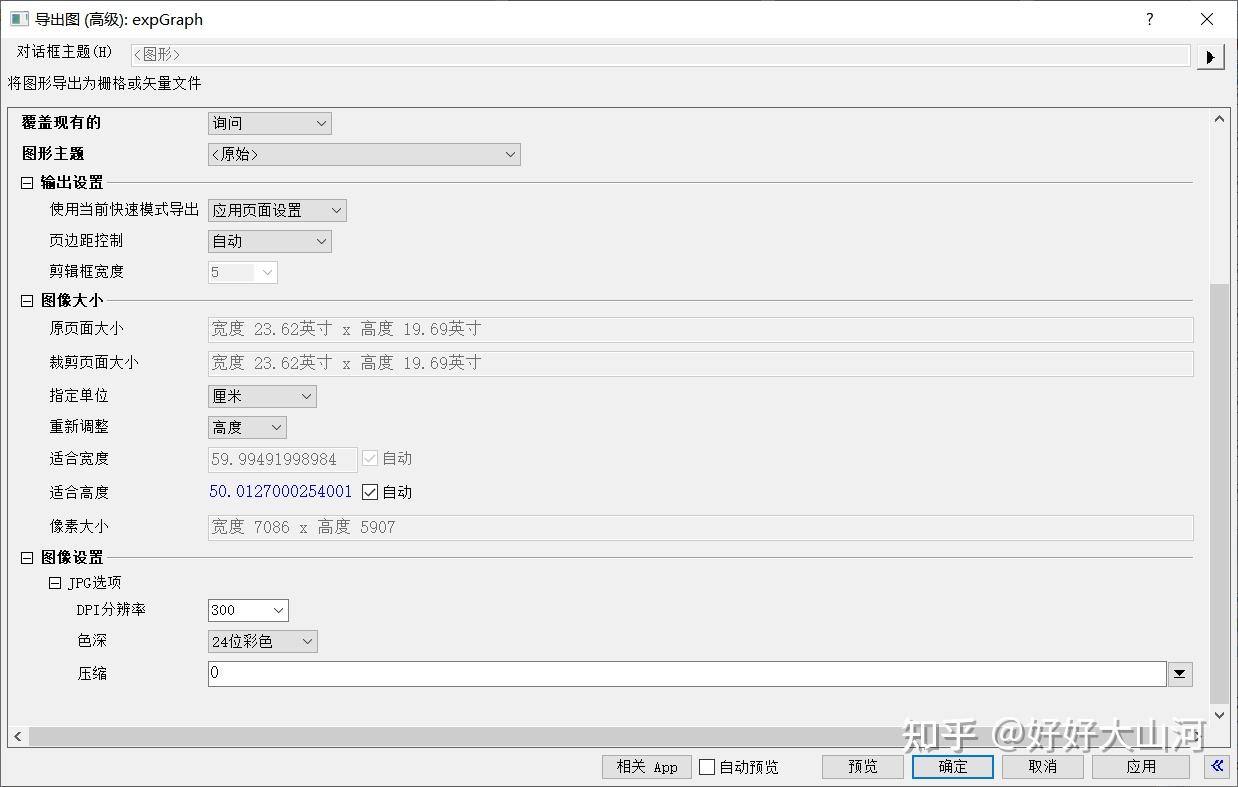Click the 预览 button

861,766
